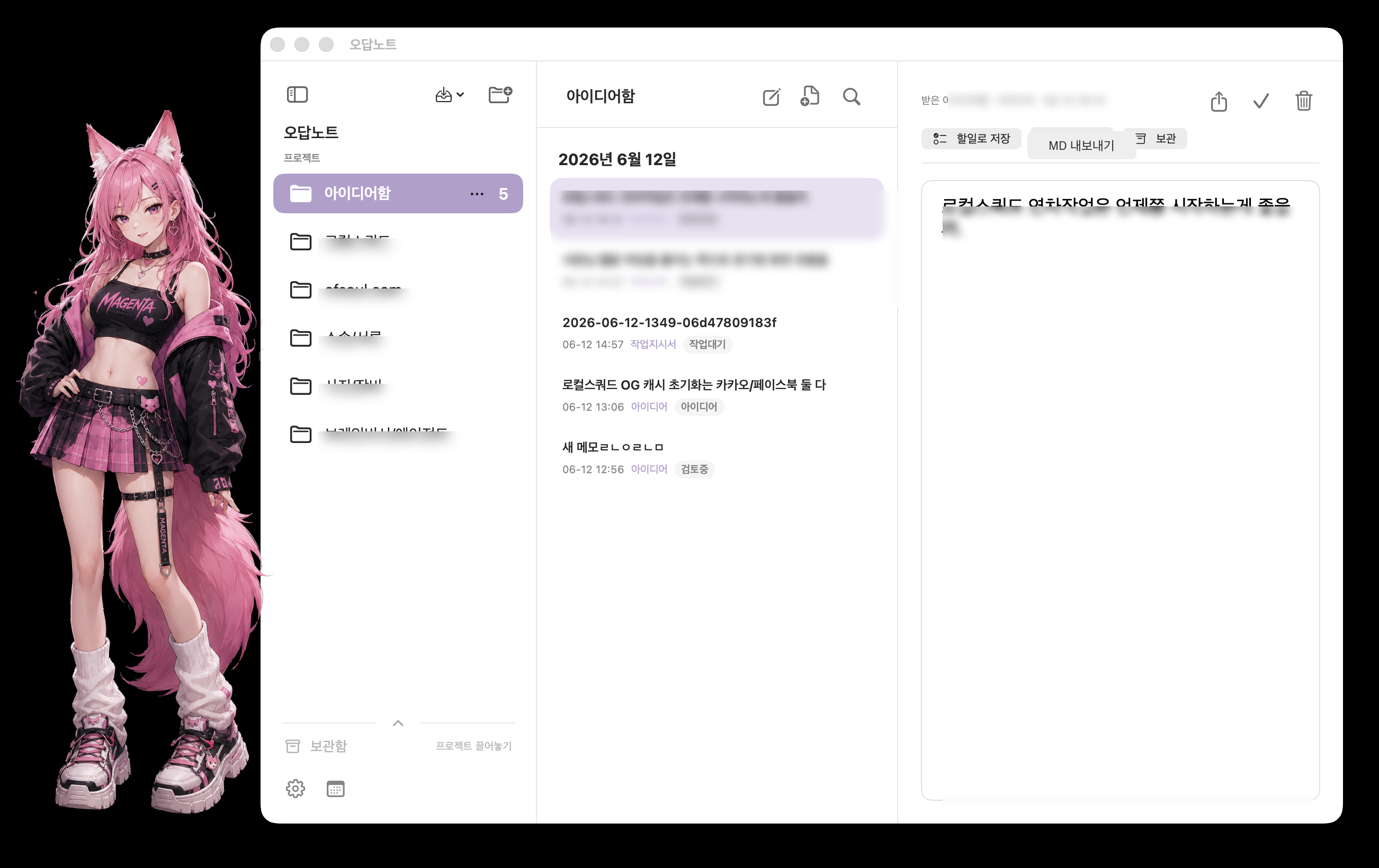Open the calendar view icon
Image resolution: width=1379 pixels, height=868 pixels.
335,789
